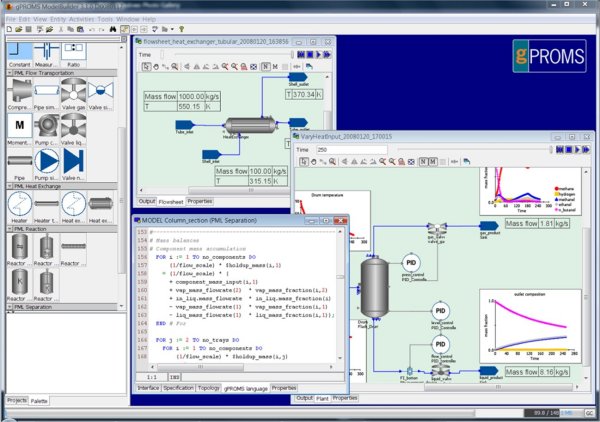Image resolution: width=600 pixels, height=422 pixels.
Task: Collapse the PML Flow Transportation section
Action: point(10,73)
